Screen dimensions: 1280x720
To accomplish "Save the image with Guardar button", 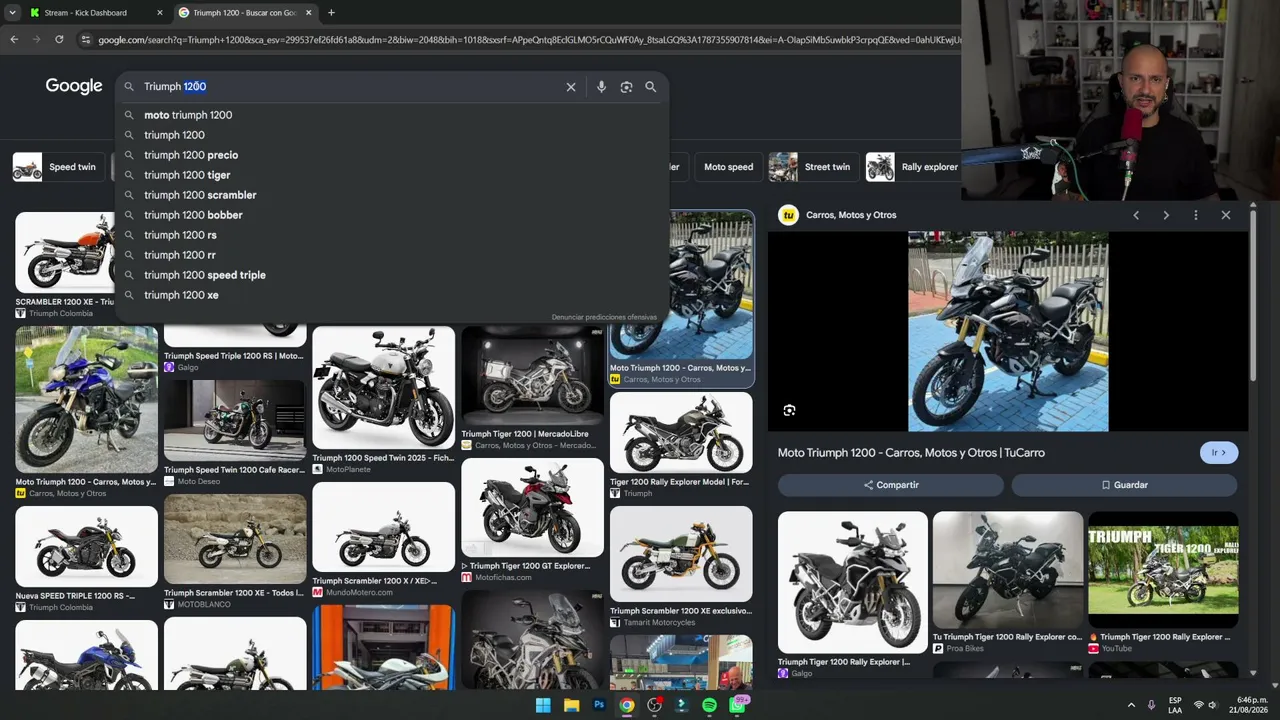I will tap(1125, 485).
